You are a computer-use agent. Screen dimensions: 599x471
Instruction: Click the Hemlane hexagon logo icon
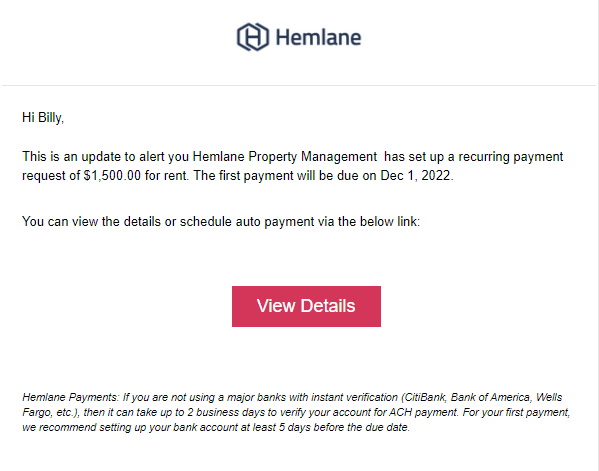253,37
